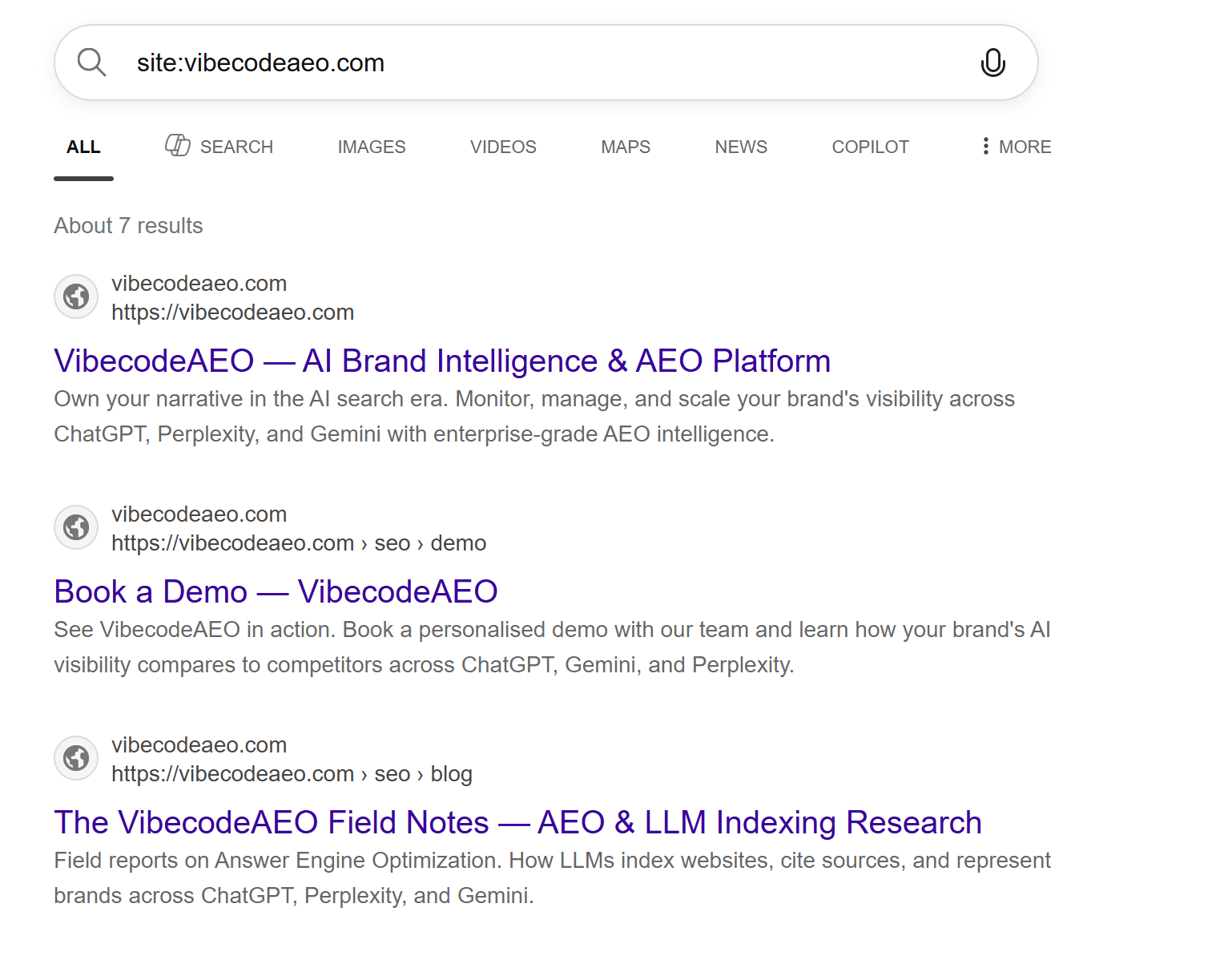Switch to the NEWS tab
Screen dimensions: 1232x960
coord(741,147)
